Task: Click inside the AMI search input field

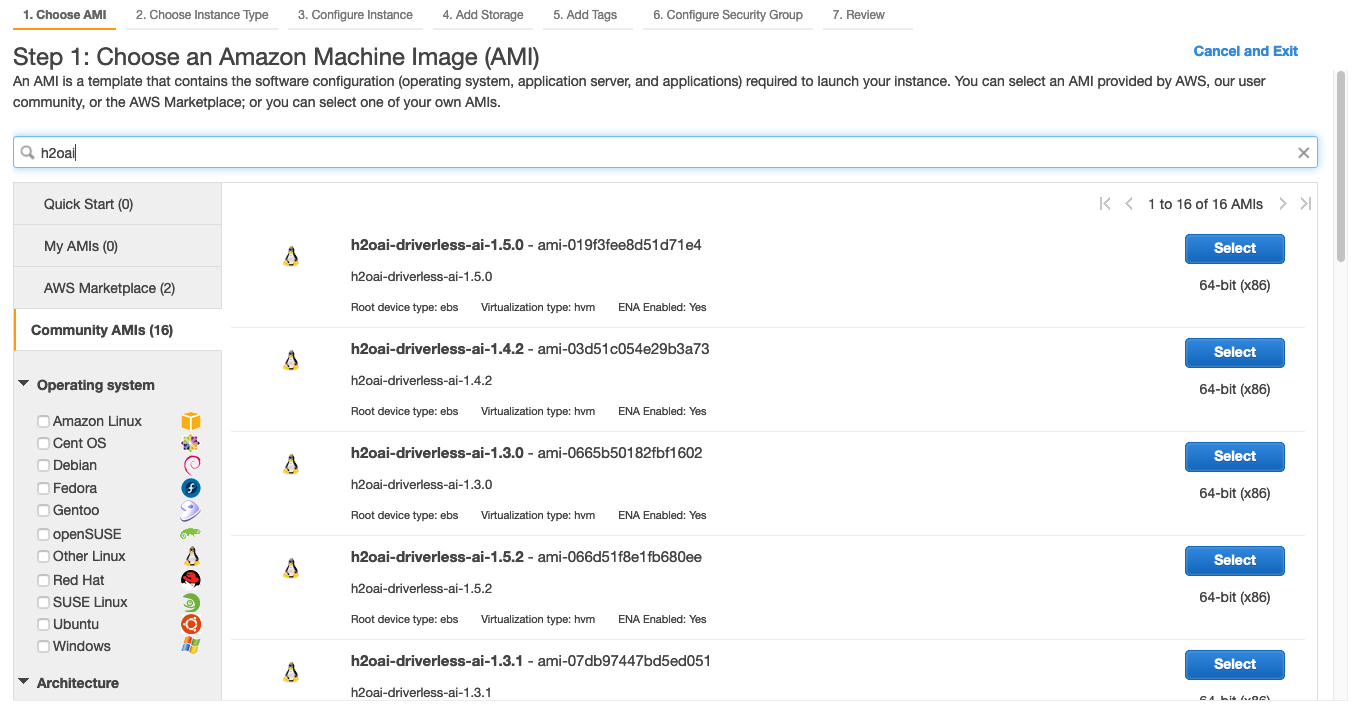Action: (400, 152)
